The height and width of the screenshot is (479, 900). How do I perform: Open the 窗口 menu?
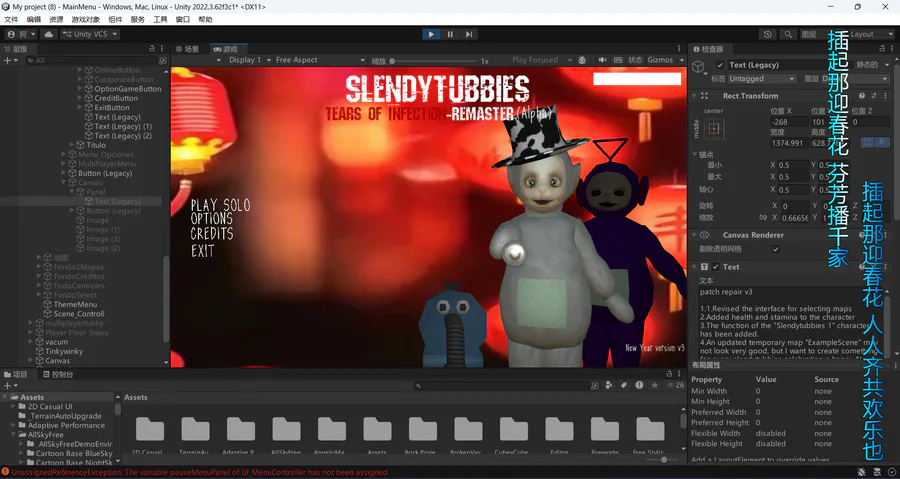pos(183,20)
